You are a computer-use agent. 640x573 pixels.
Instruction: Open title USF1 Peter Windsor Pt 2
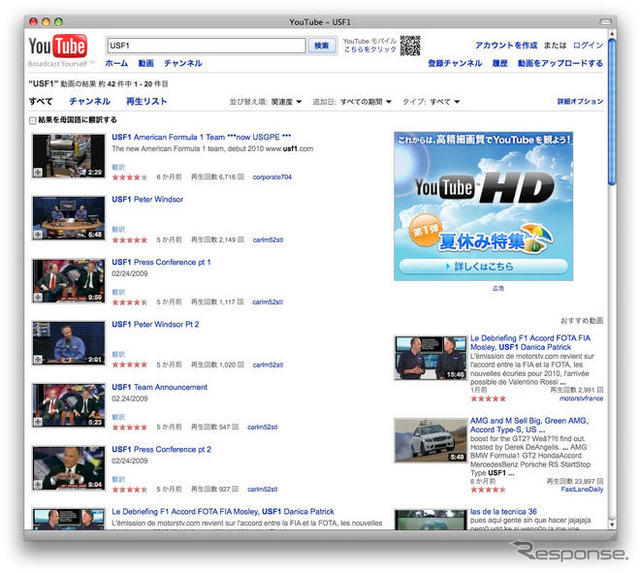click(156, 324)
